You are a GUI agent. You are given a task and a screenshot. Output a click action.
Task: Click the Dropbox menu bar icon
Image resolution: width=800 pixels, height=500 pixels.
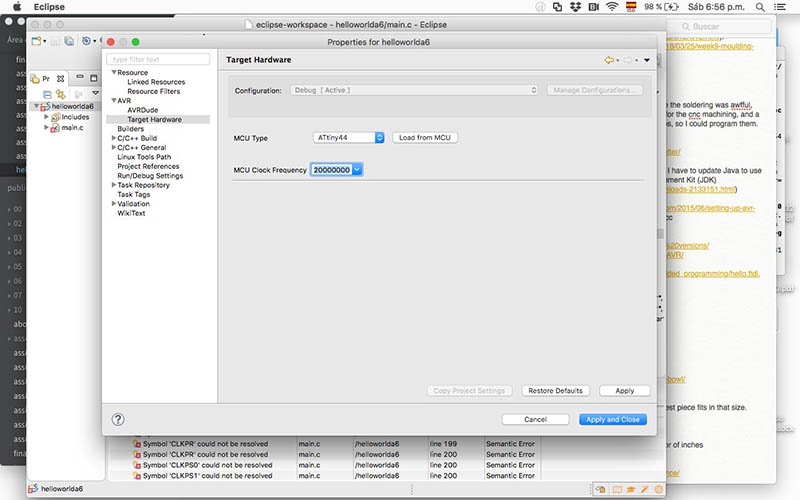pyautogui.click(x=576, y=7)
